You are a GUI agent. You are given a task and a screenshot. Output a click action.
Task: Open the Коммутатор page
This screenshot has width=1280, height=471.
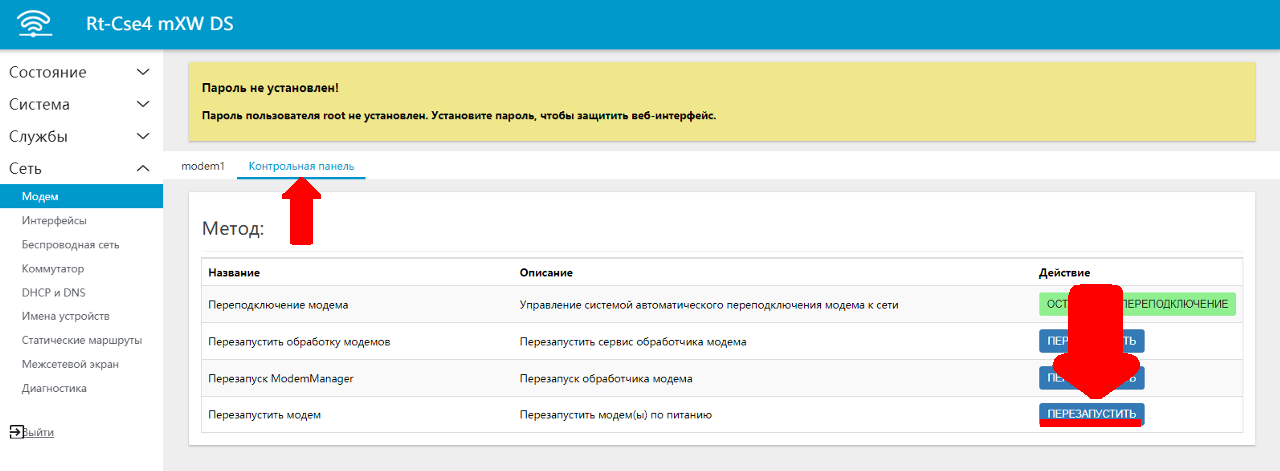(53, 268)
